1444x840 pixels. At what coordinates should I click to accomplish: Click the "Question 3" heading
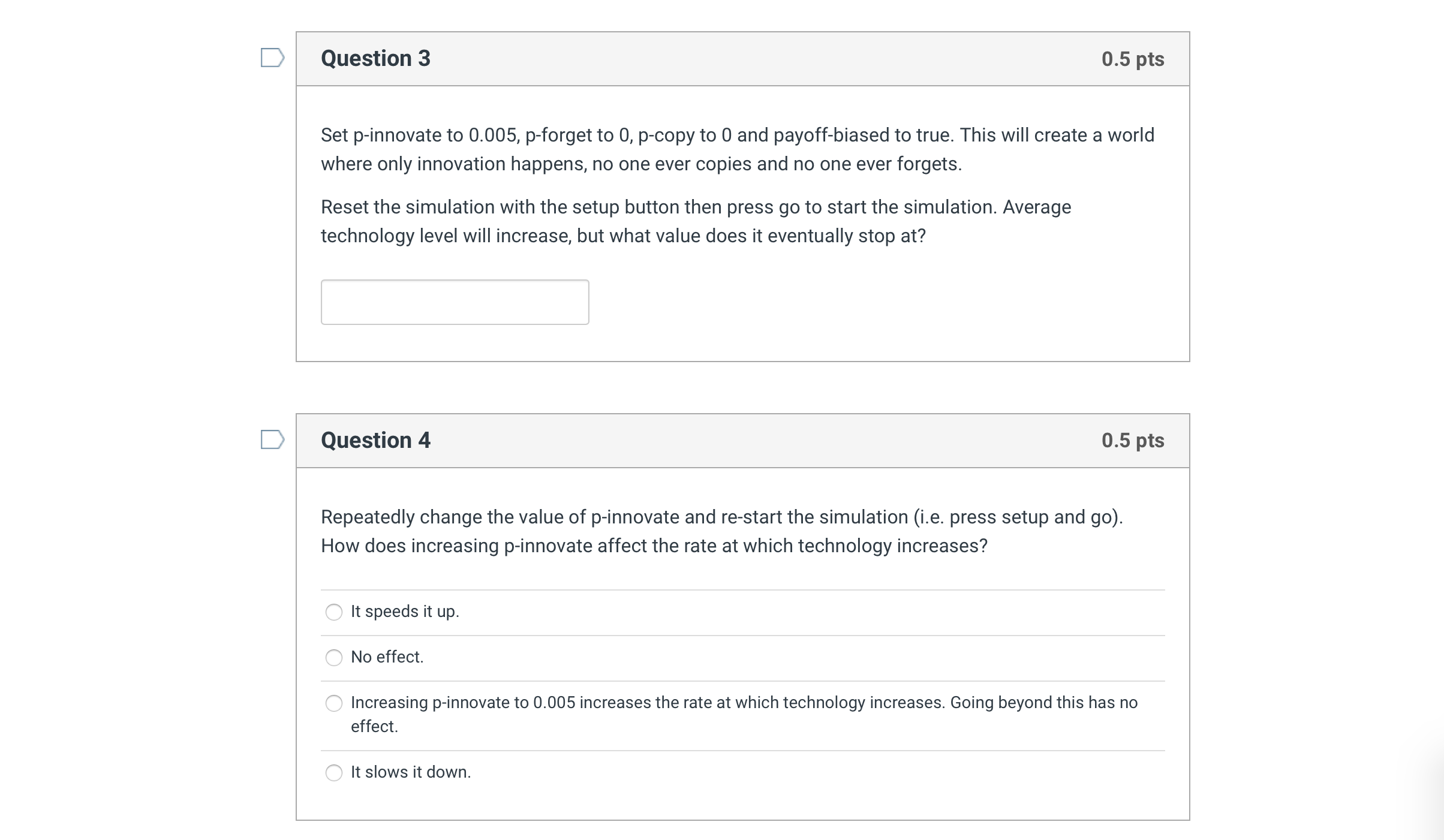[375, 59]
